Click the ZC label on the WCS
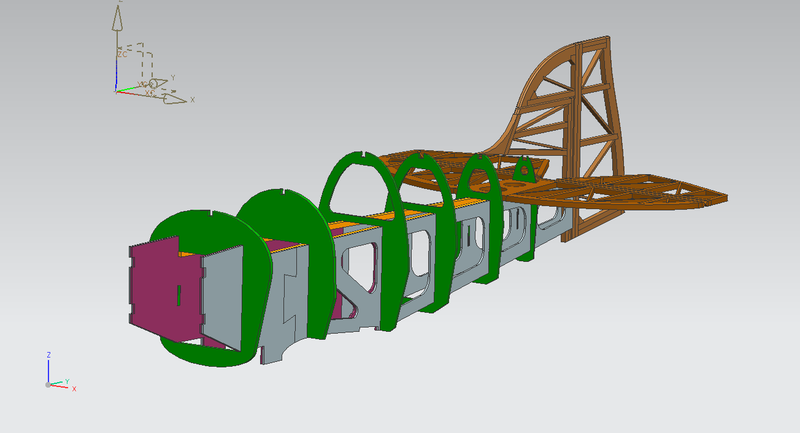This screenshot has width=800, height=433. [122, 54]
